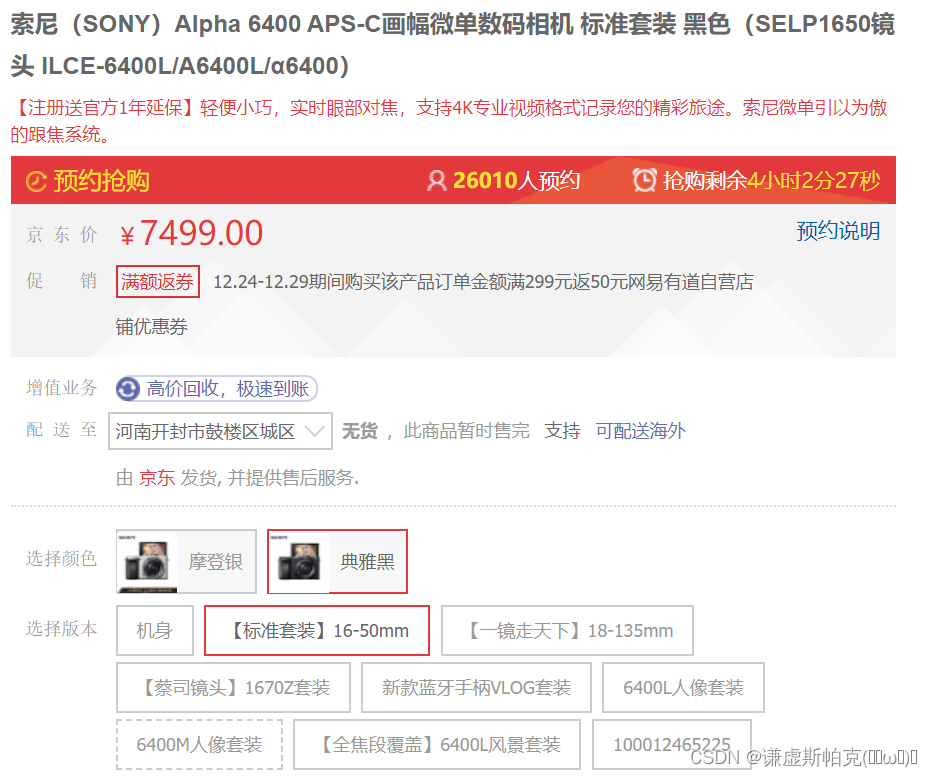Choose the 【蔡司镜头】1670Z套装 version
Screen dimensions: 932x777
tap(233, 688)
